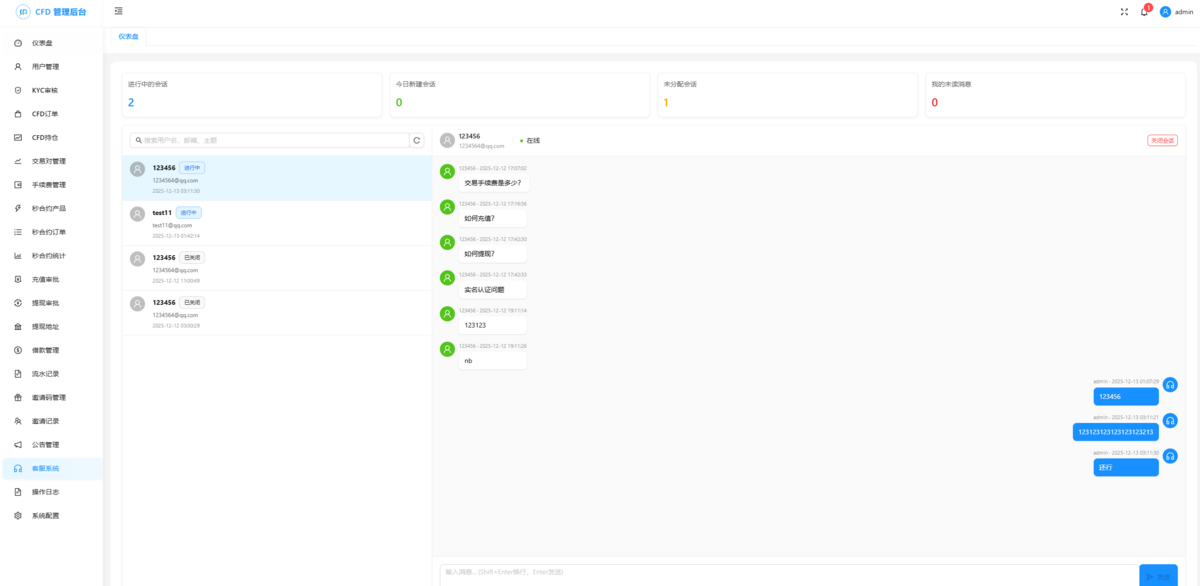
Task: Open the 操作日志 menu entry
Action: point(45,492)
